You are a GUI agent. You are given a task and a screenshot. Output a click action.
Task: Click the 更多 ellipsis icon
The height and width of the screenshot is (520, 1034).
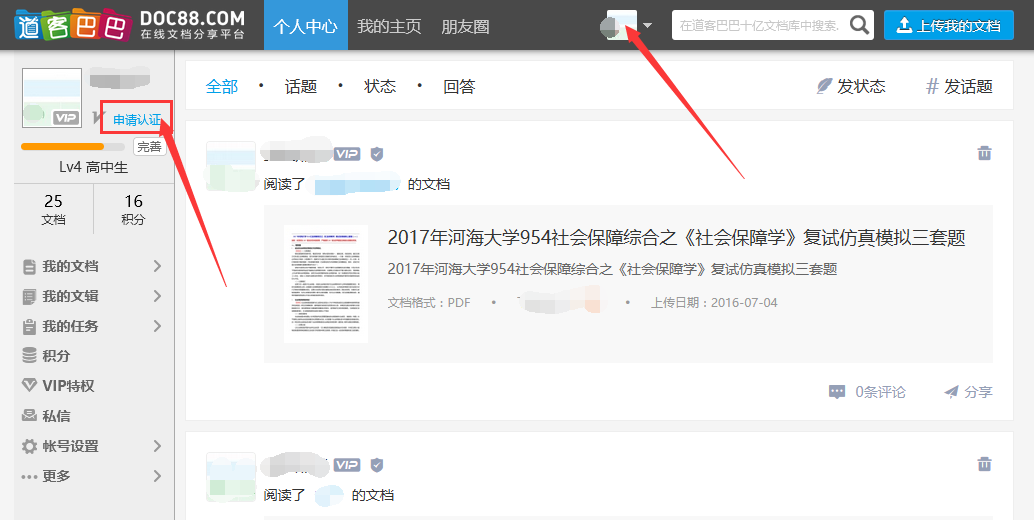tap(29, 477)
